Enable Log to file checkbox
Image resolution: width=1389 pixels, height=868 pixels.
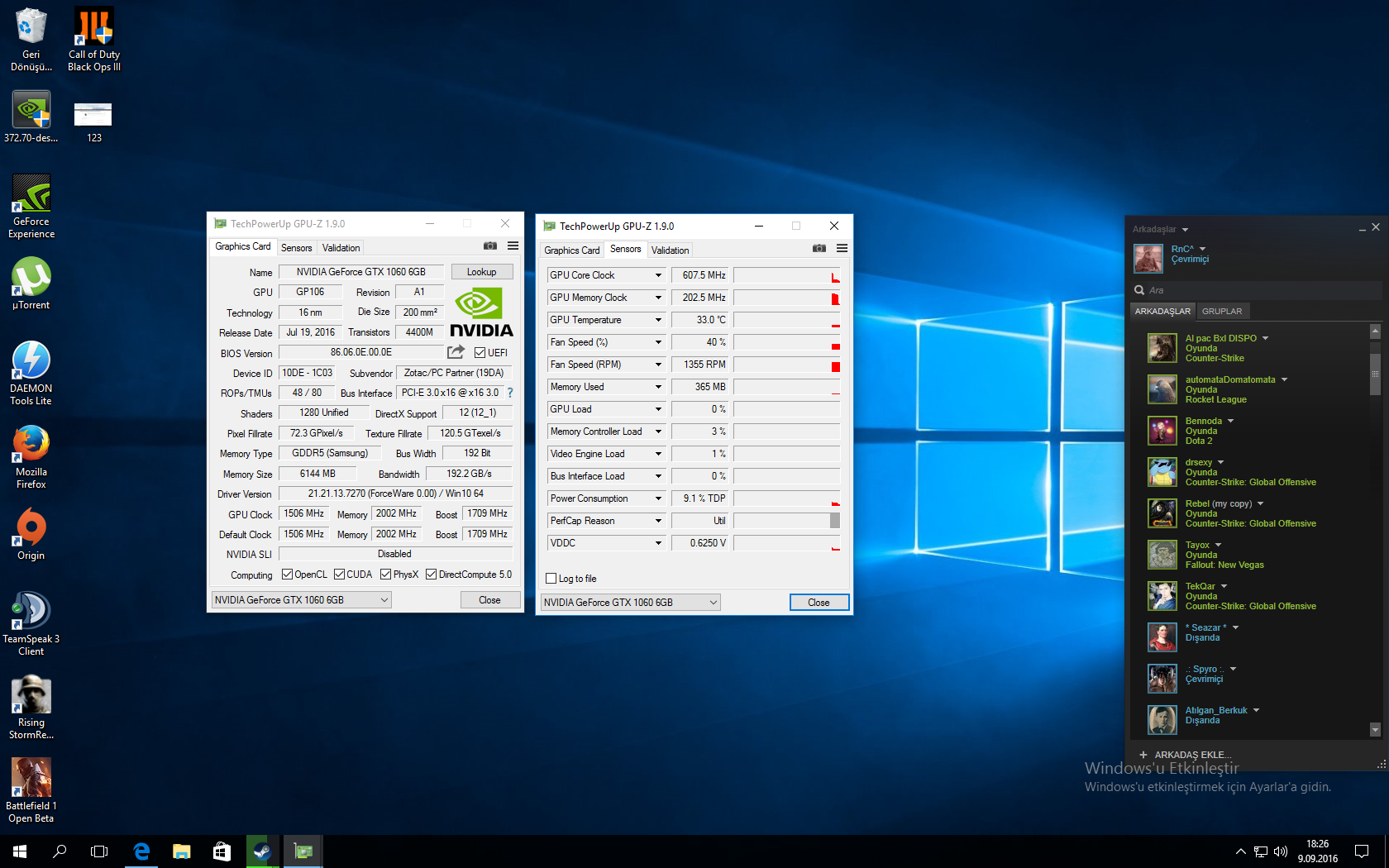[x=551, y=579]
